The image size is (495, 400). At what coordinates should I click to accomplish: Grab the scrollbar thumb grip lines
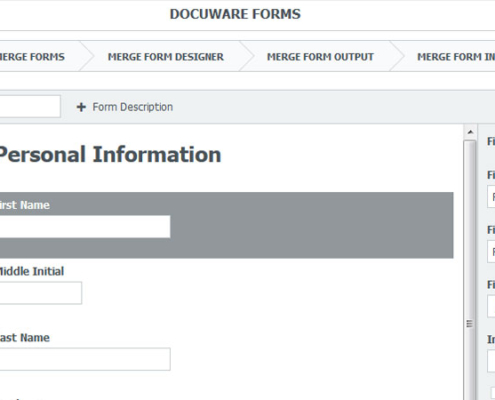click(x=469, y=324)
